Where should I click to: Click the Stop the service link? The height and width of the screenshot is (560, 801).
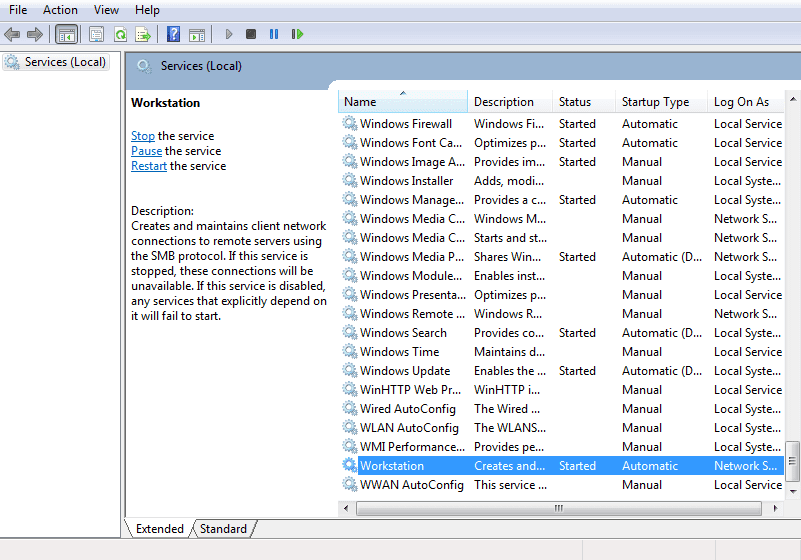click(143, 136)
